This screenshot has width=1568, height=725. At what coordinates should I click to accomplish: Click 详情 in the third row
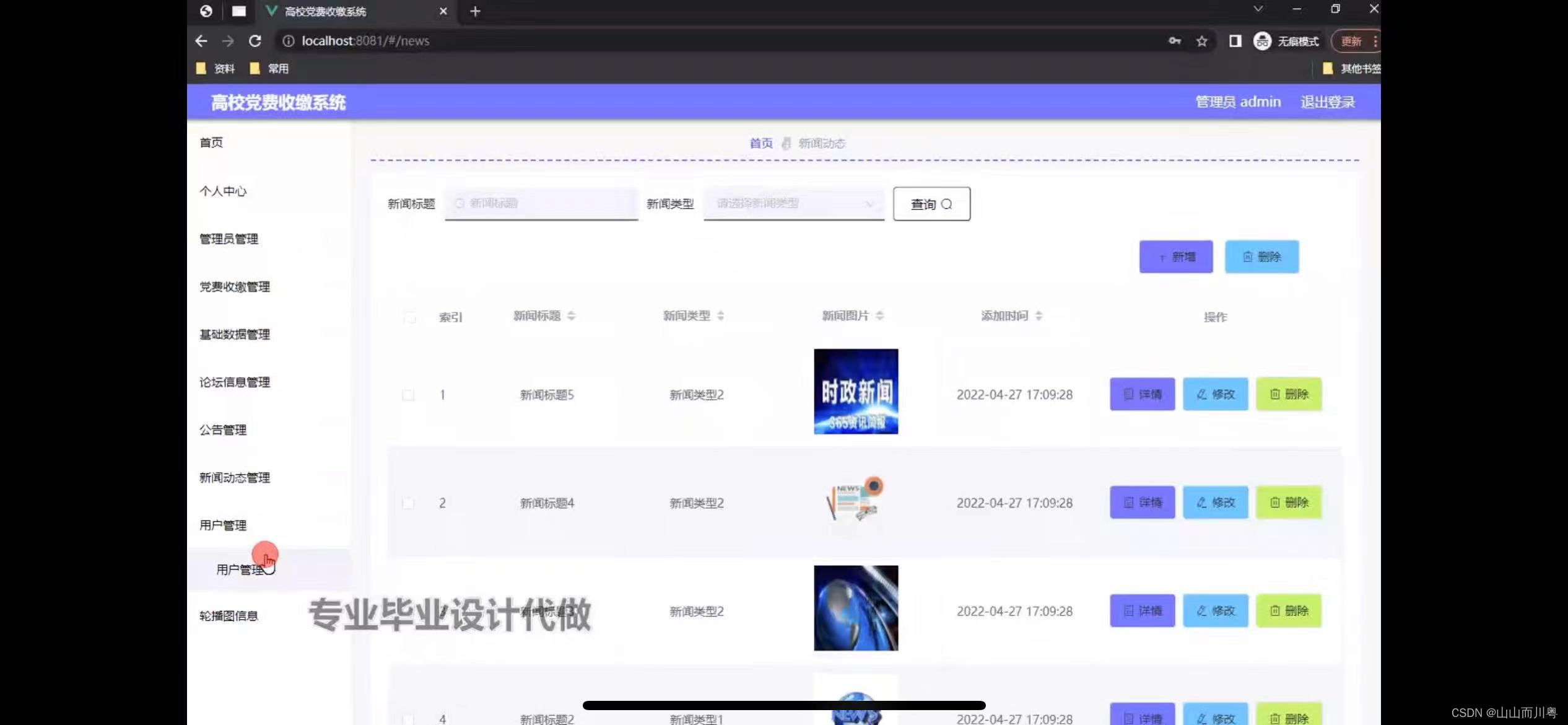[1142, 611]
